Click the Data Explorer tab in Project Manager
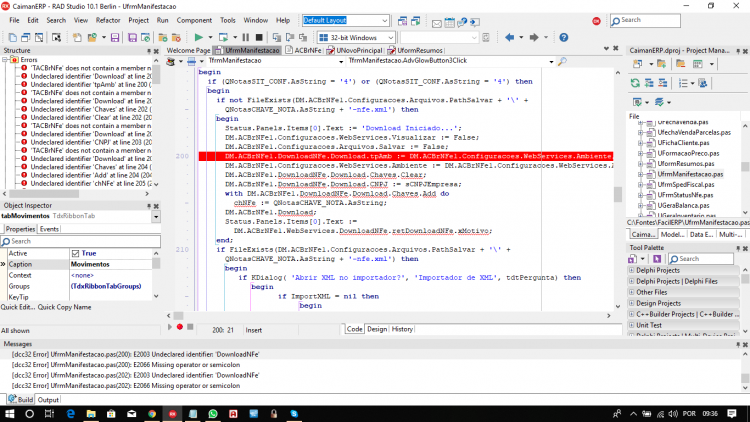Image resolution: width=750 pixels, height=422 pixels. pos(701,234)
